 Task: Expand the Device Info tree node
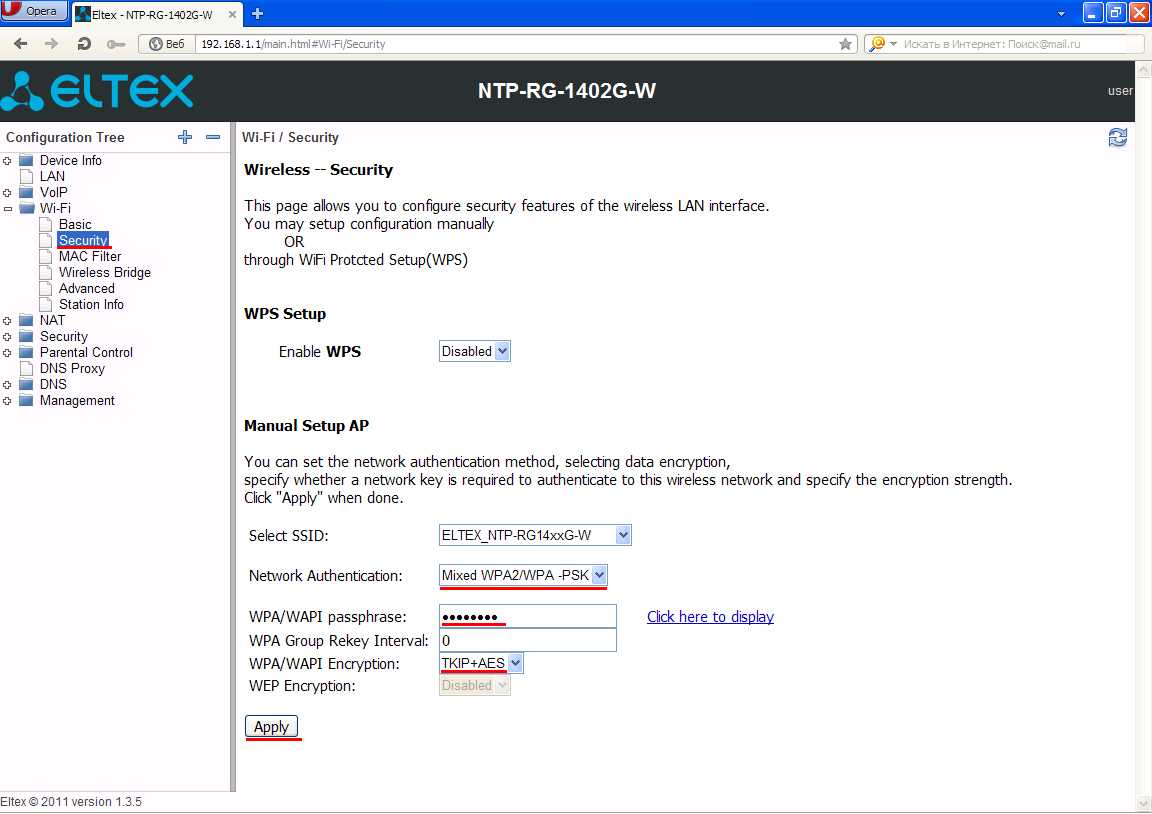click(8, 161)
